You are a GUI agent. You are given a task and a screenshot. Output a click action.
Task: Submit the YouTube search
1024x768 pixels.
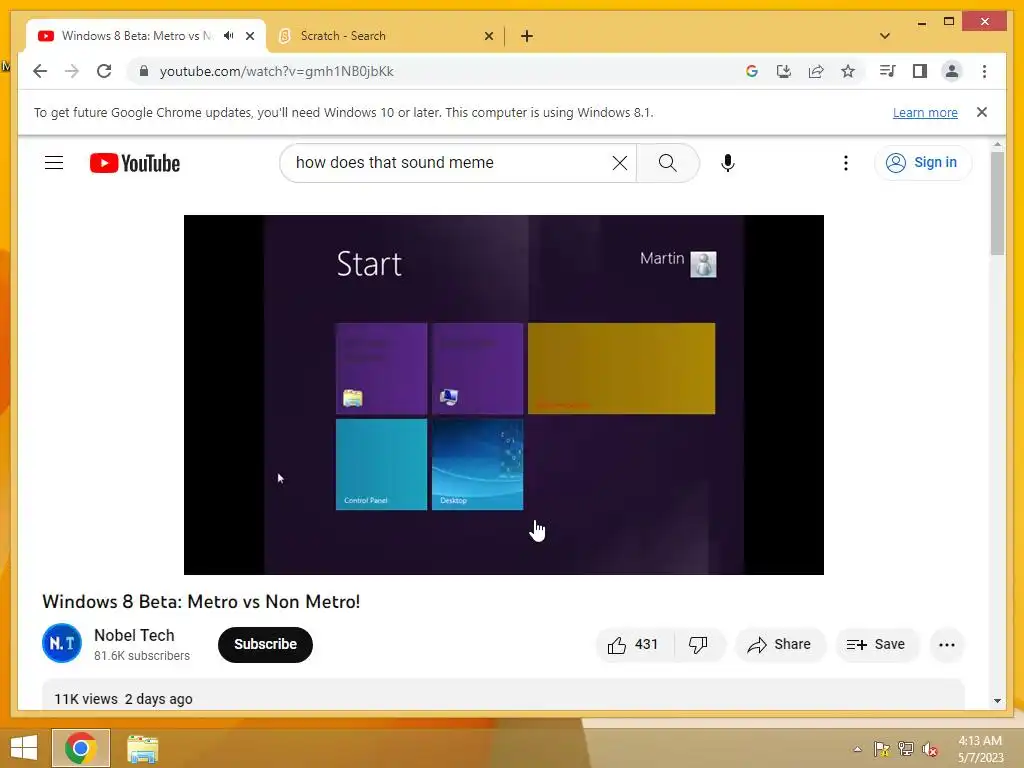pyautogui.click(x=667, y=163)
